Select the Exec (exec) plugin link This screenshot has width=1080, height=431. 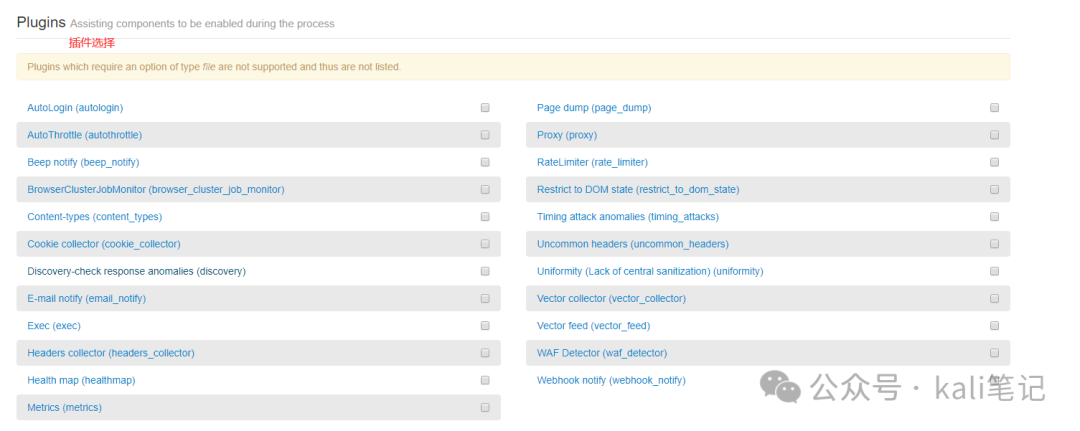[x=54, y=326]
